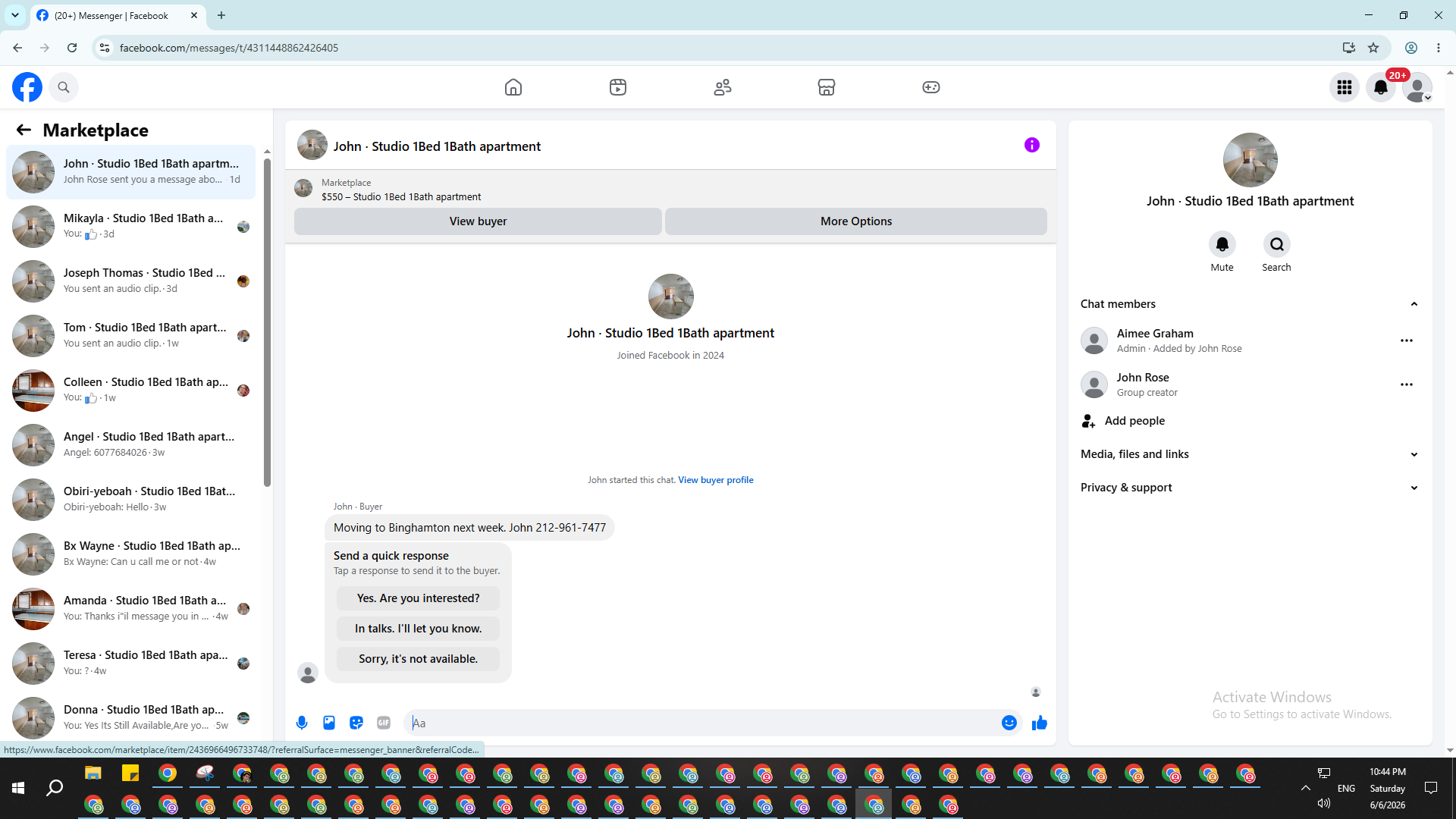Open Bx Wayne chat in list
1456x819 pixels.
click(x=131, y=554)
